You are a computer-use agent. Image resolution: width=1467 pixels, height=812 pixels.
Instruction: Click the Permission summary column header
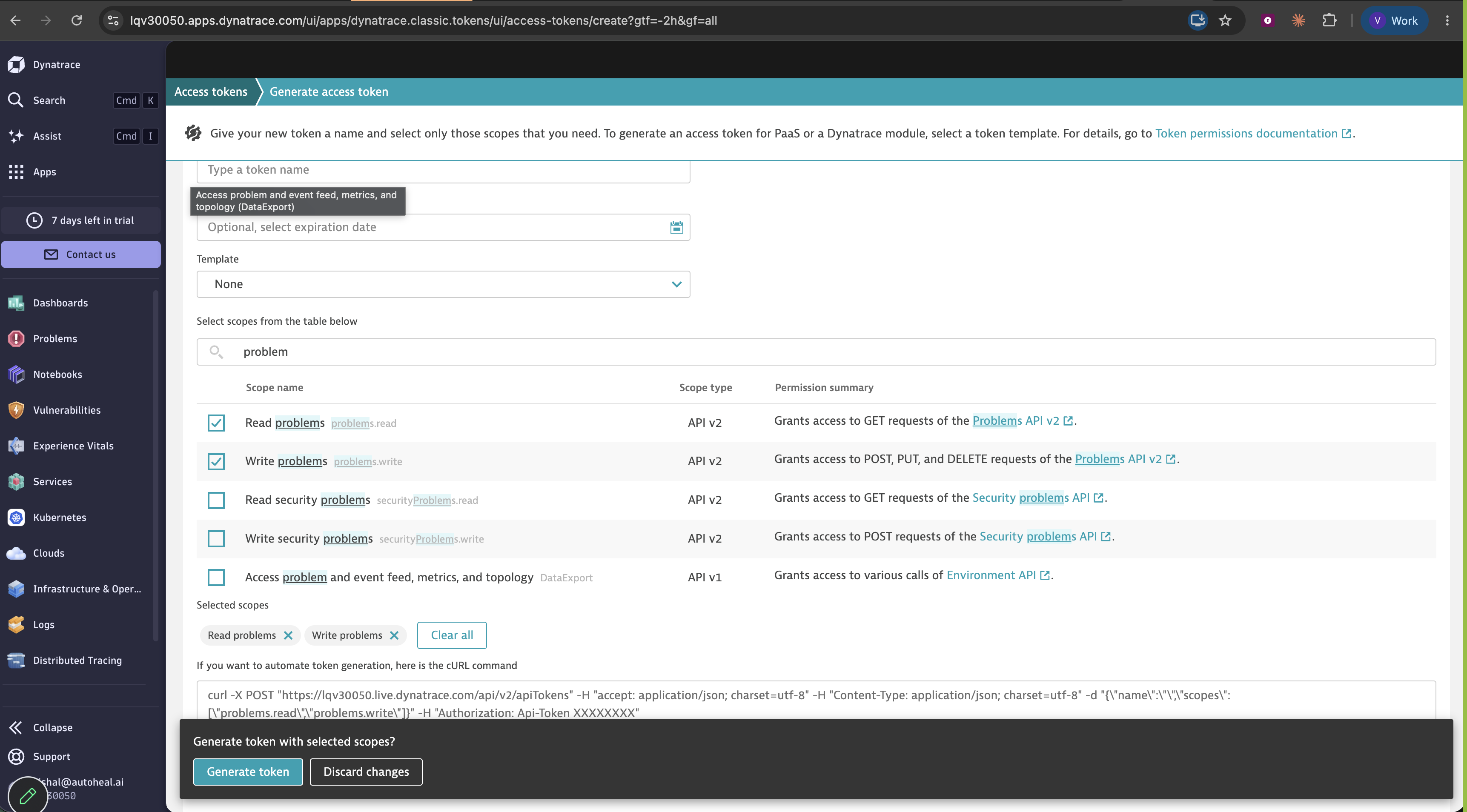(823, 388)
